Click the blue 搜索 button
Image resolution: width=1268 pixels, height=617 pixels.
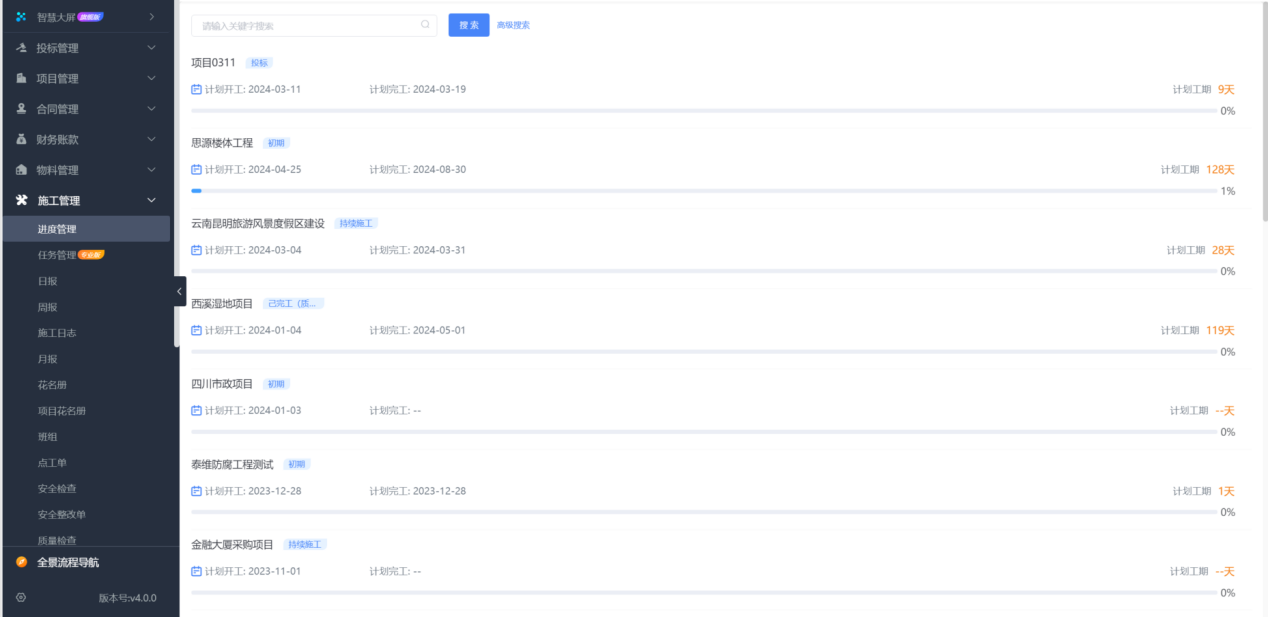[469, 25]
